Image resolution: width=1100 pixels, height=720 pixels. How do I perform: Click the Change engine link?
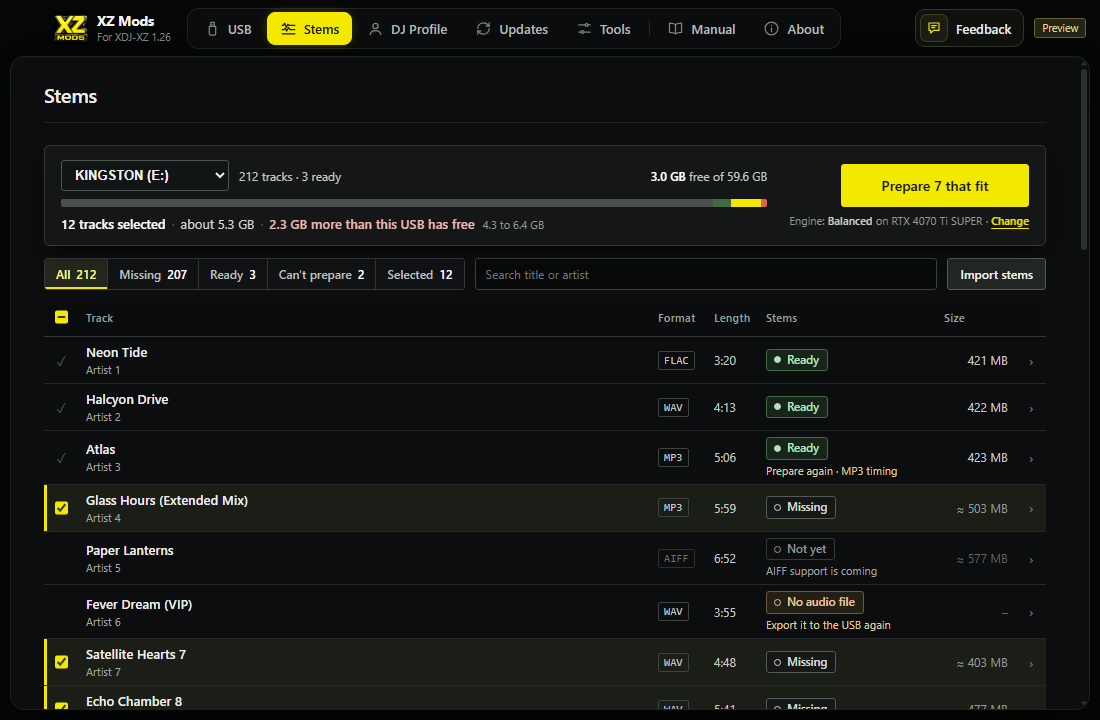point(1010,222)
